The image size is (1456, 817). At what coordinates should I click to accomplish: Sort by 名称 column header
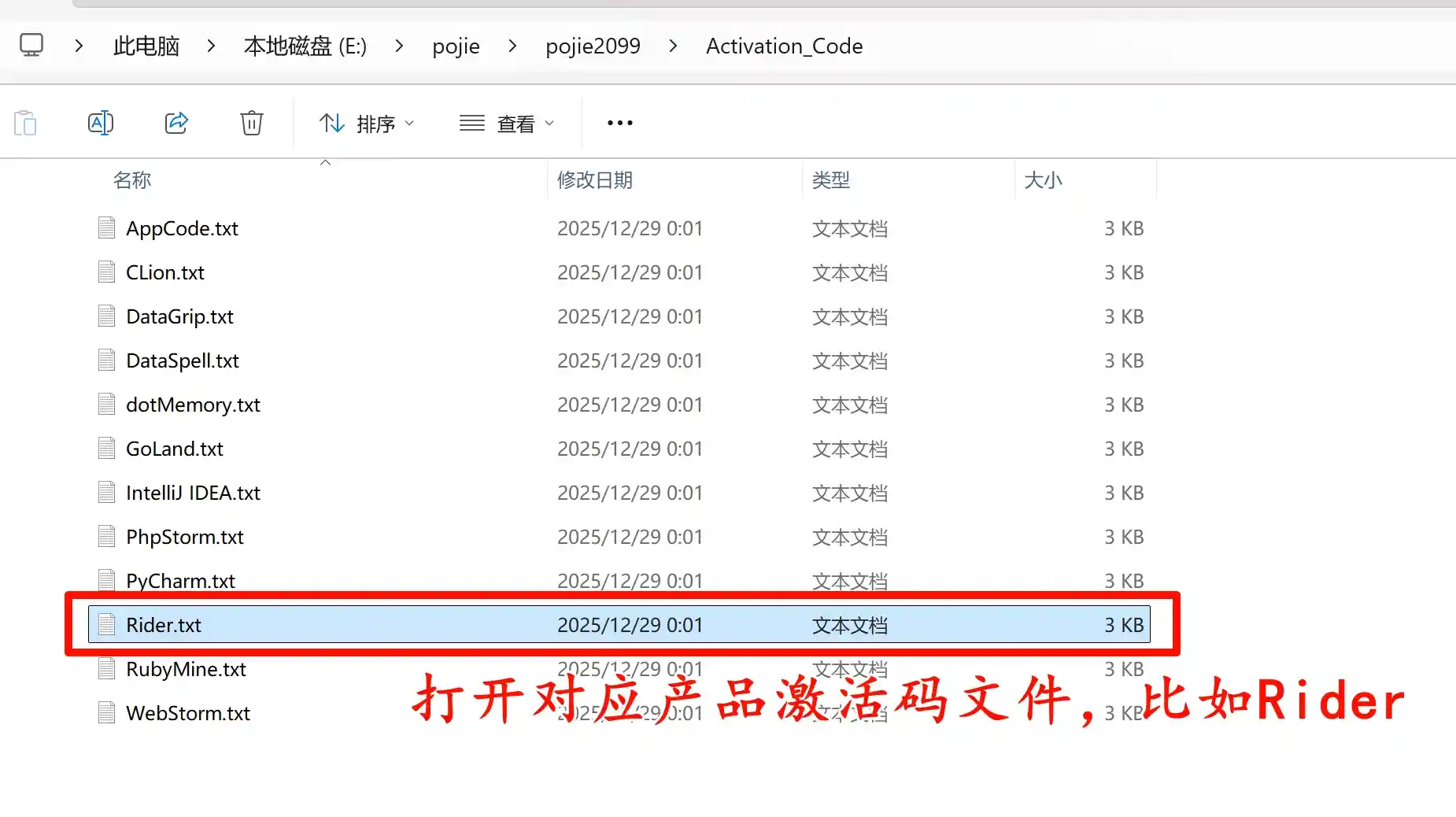coord(132,180)
